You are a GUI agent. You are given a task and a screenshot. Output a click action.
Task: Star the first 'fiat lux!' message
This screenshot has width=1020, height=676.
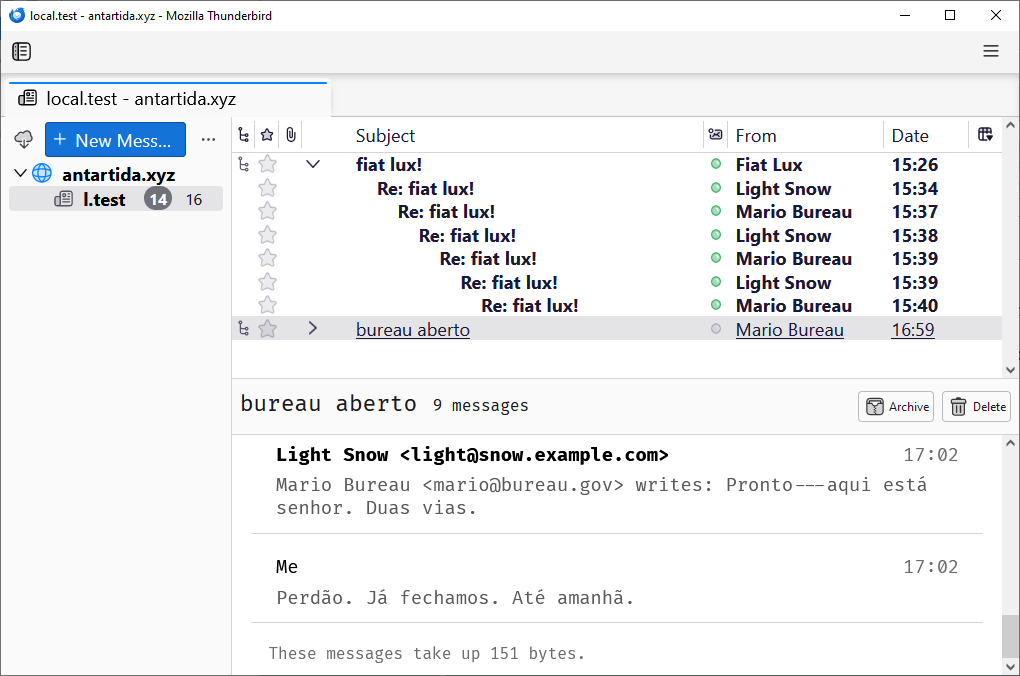pos(267,165)
